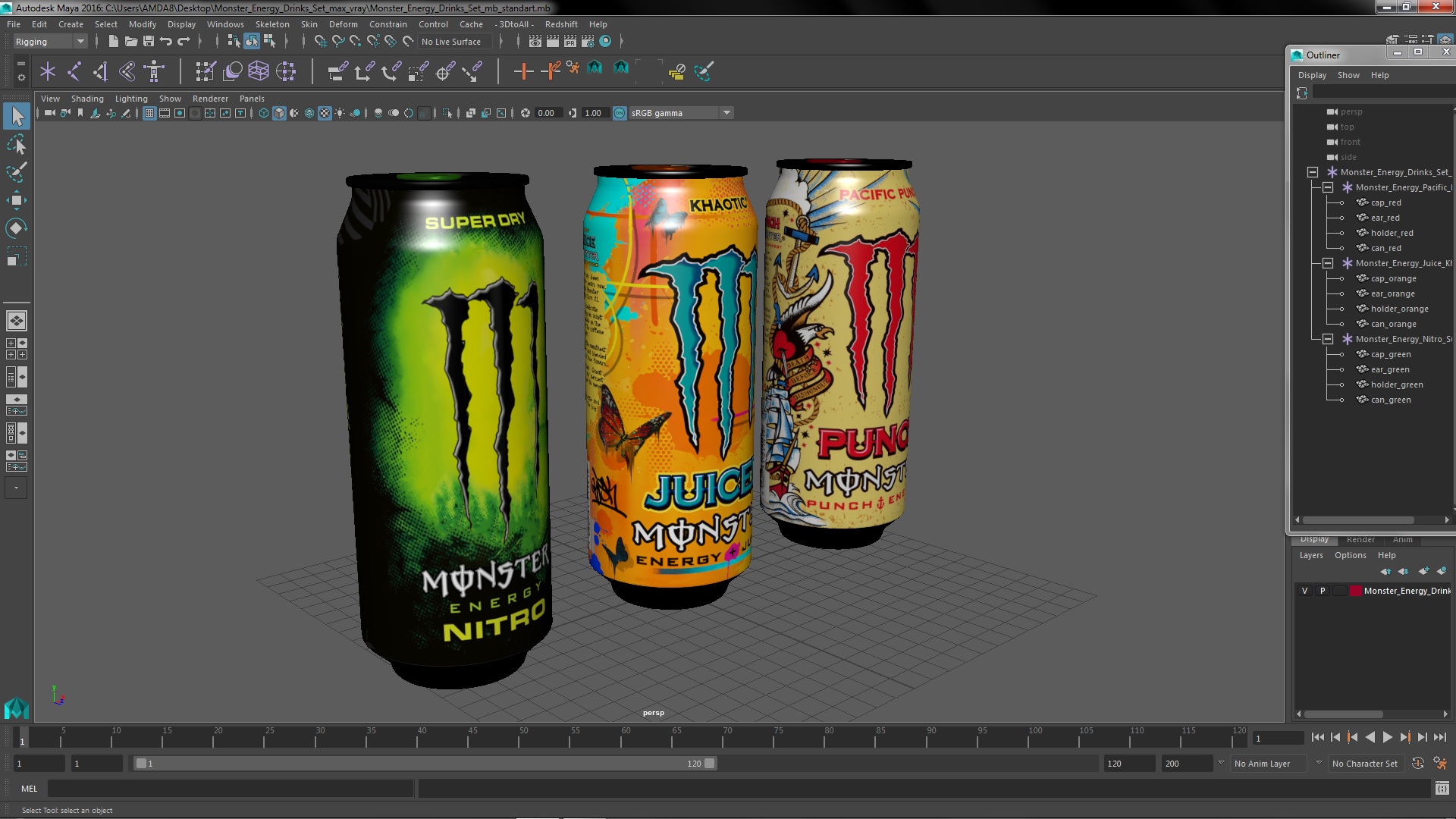
Task: Toggle textured display in viewport toolbar
Action: click(x=325, y=113)
